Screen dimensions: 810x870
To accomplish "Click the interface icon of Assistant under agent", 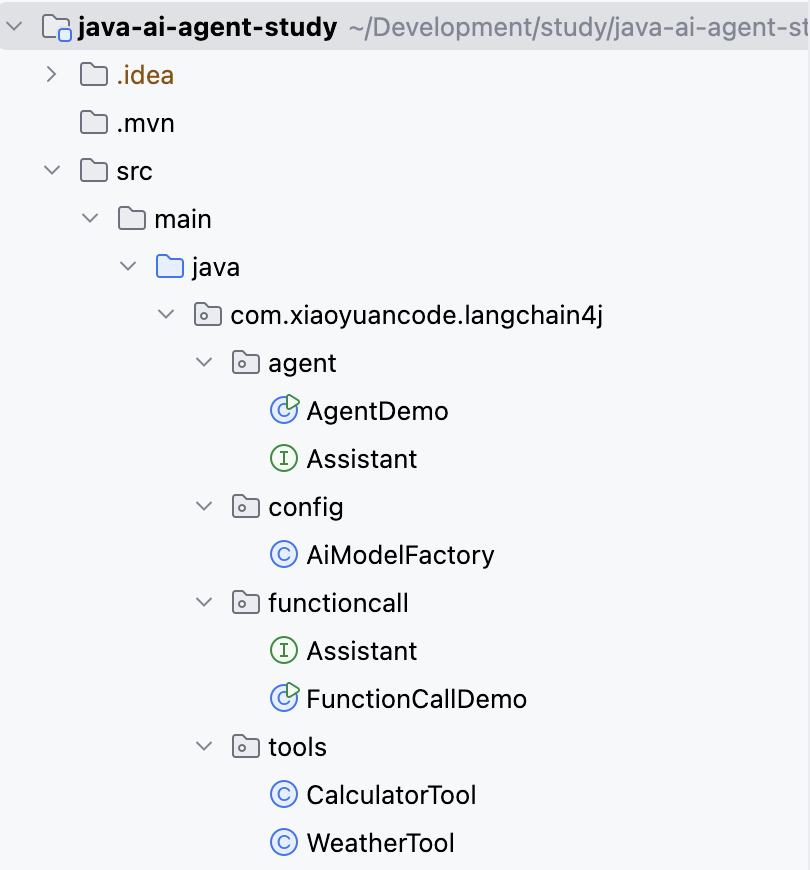I will (x=284, y=458).
